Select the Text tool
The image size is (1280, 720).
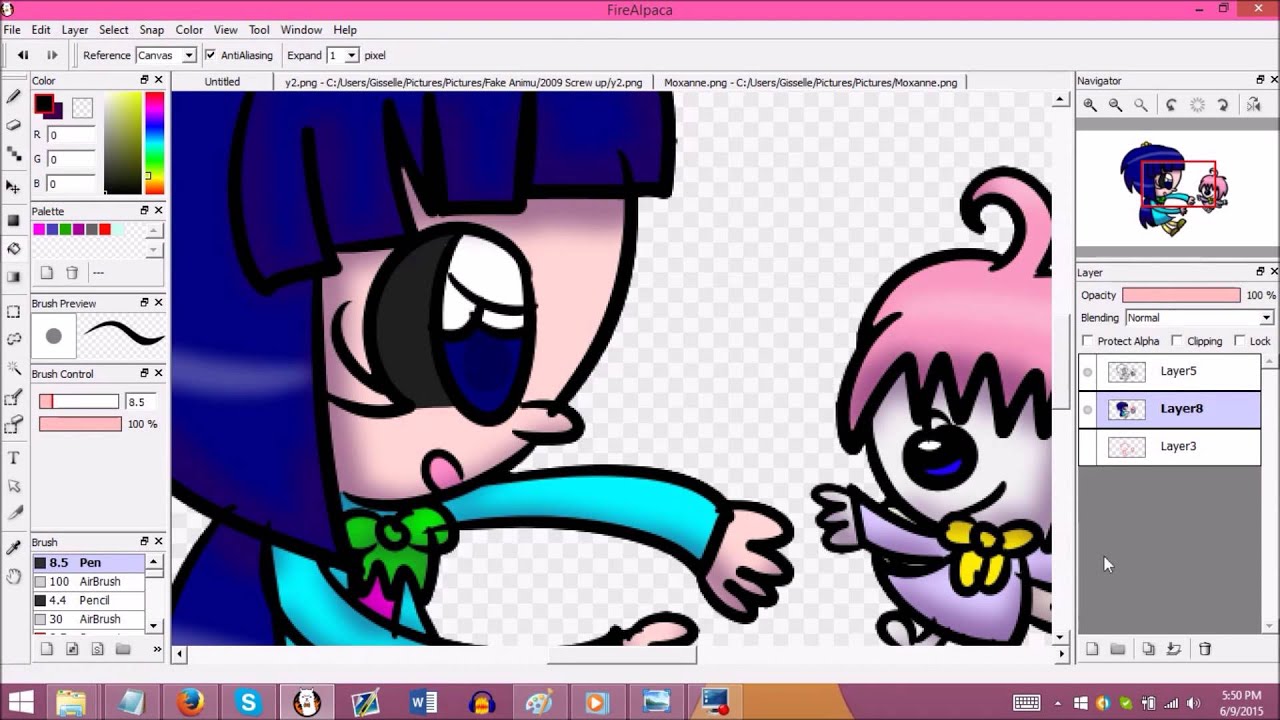point(13,458)
